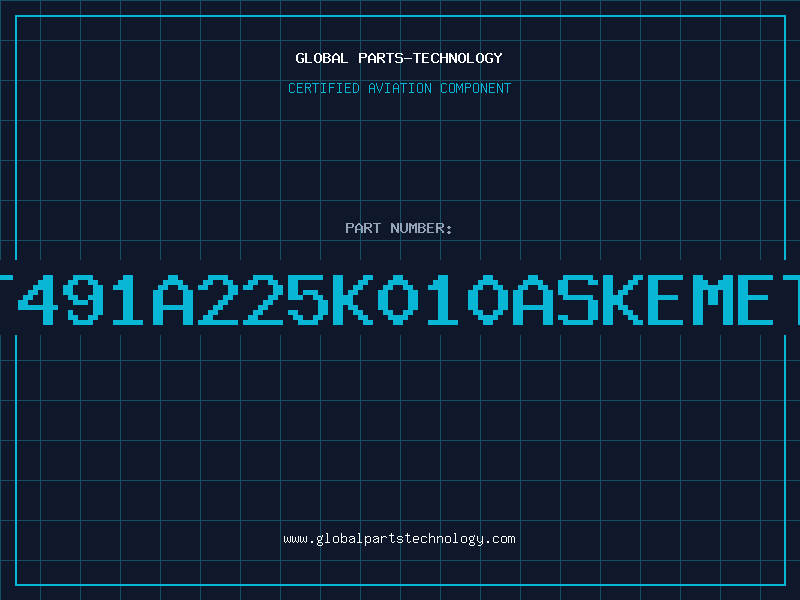Click the GLOBAL PARTS-TECHNOLOGY title
This screenshot has height=600, width=800.
coord(399,58)
